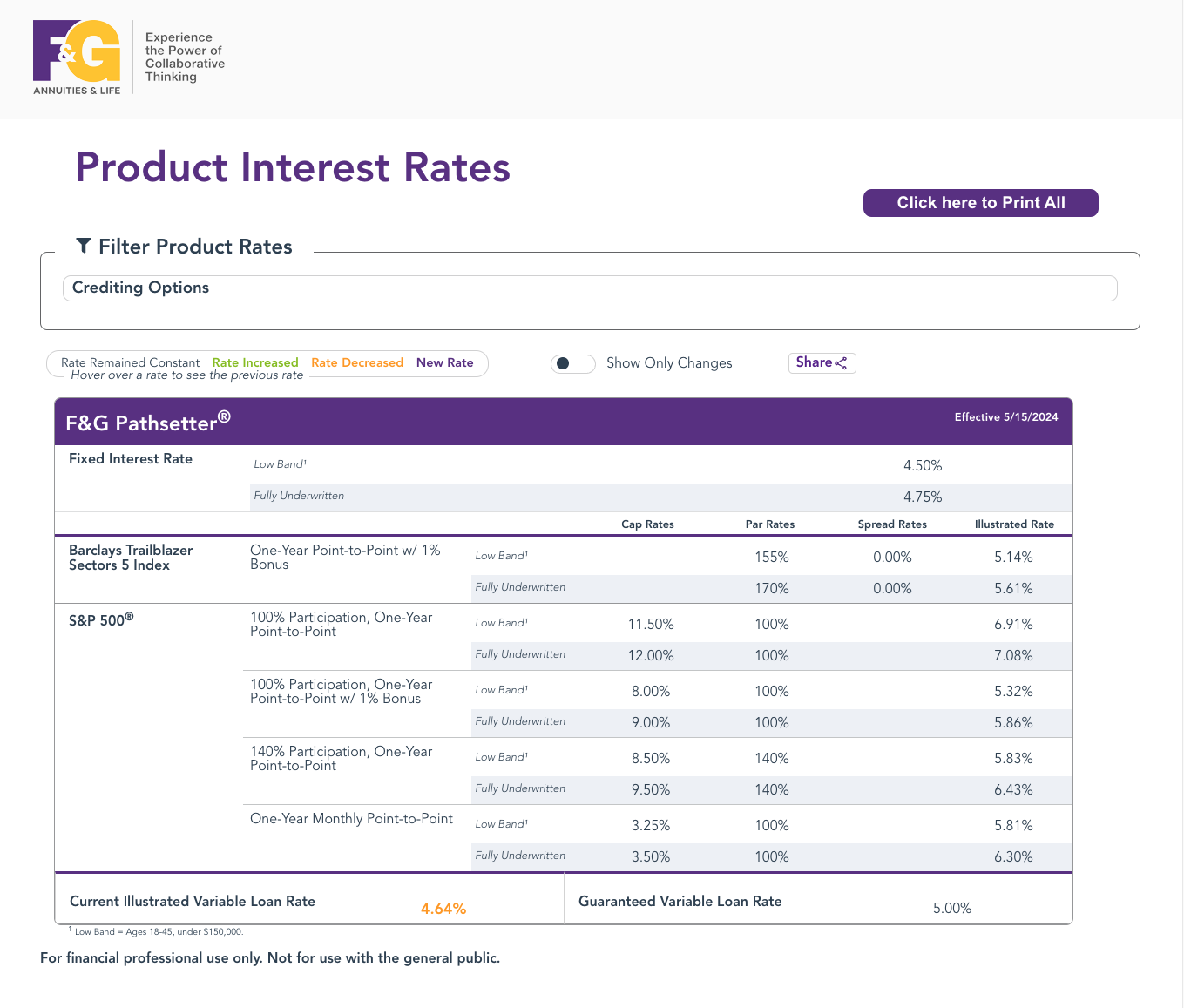The width and height of the screenshot is (1184, 1008).
Task: Click the 8.00% cap rate value
Action: coord(651,692)
